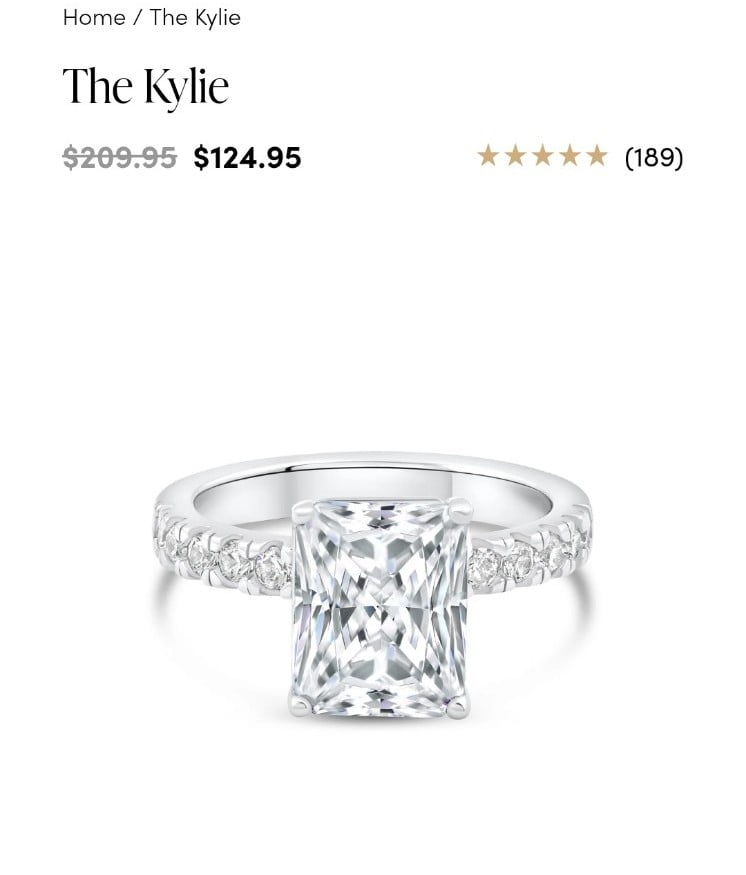Click the top-left prong of the setting
Screen dimensions: 746x875
[x=301, y=510]
